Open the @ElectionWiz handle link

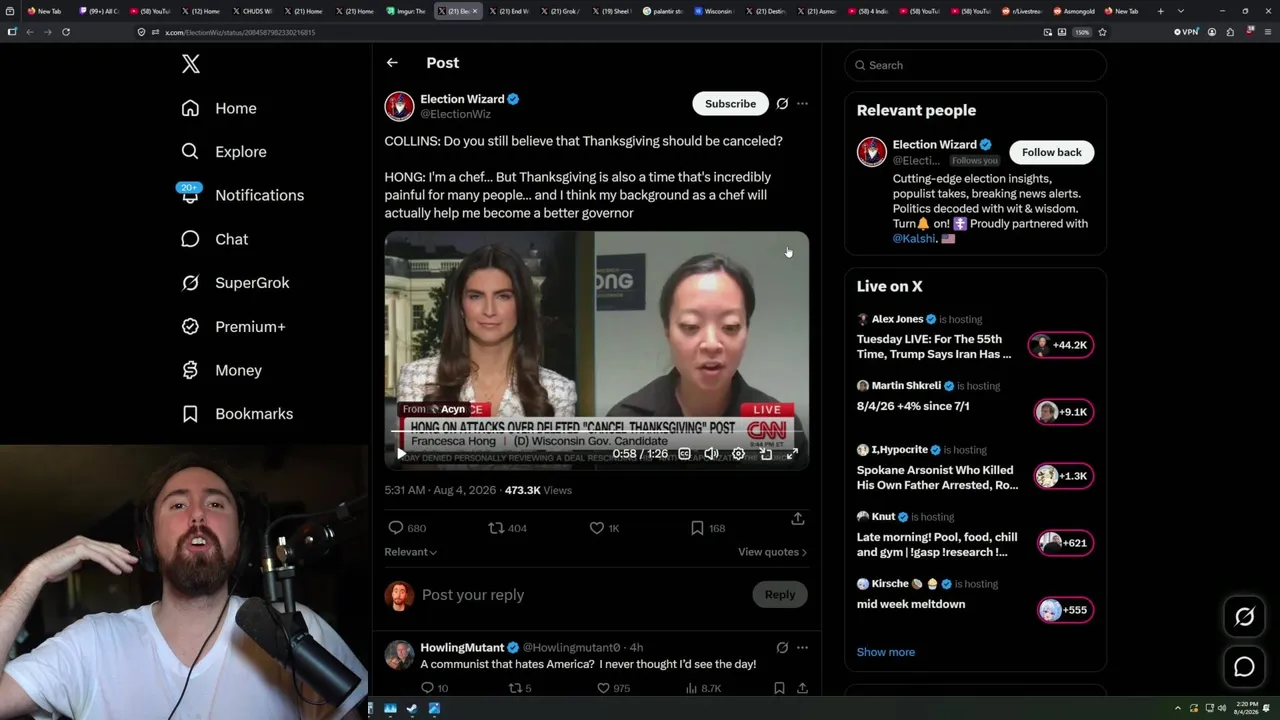(455, 115)
